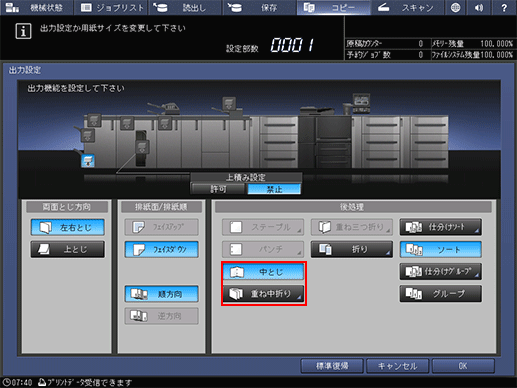Click the stack icon on 仕分けグループ

coord(414,272)
